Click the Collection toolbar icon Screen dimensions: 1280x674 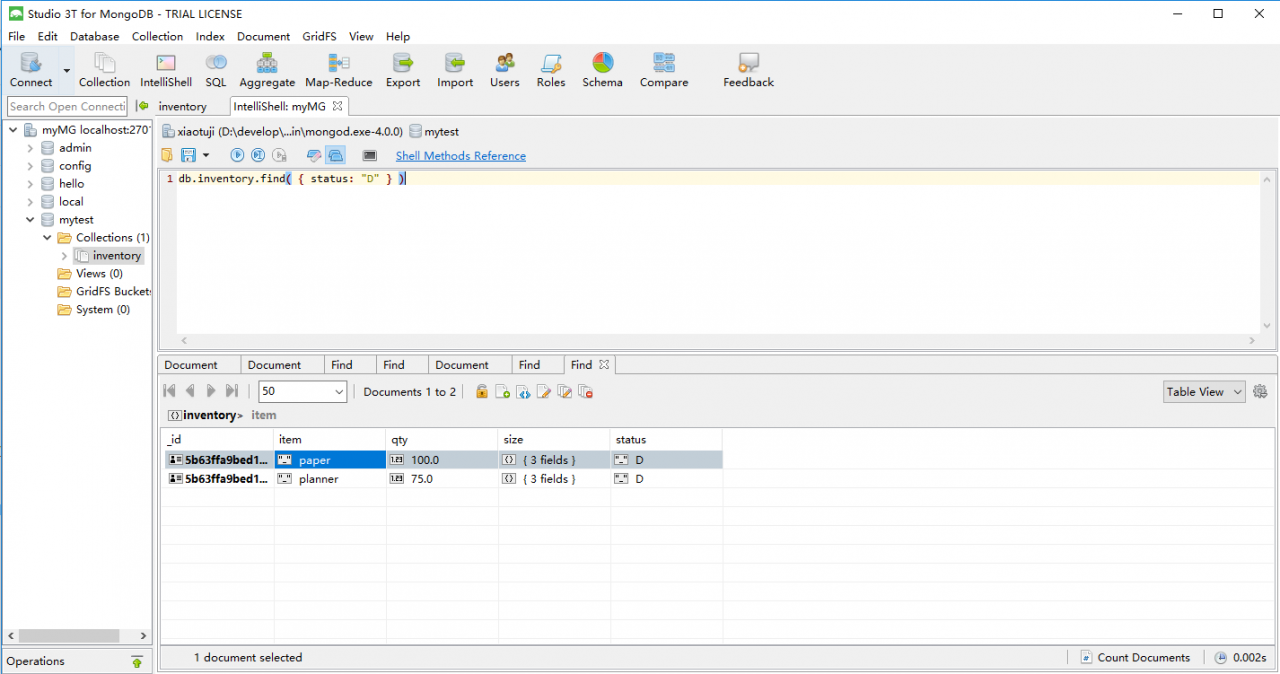tap(104, 71)
